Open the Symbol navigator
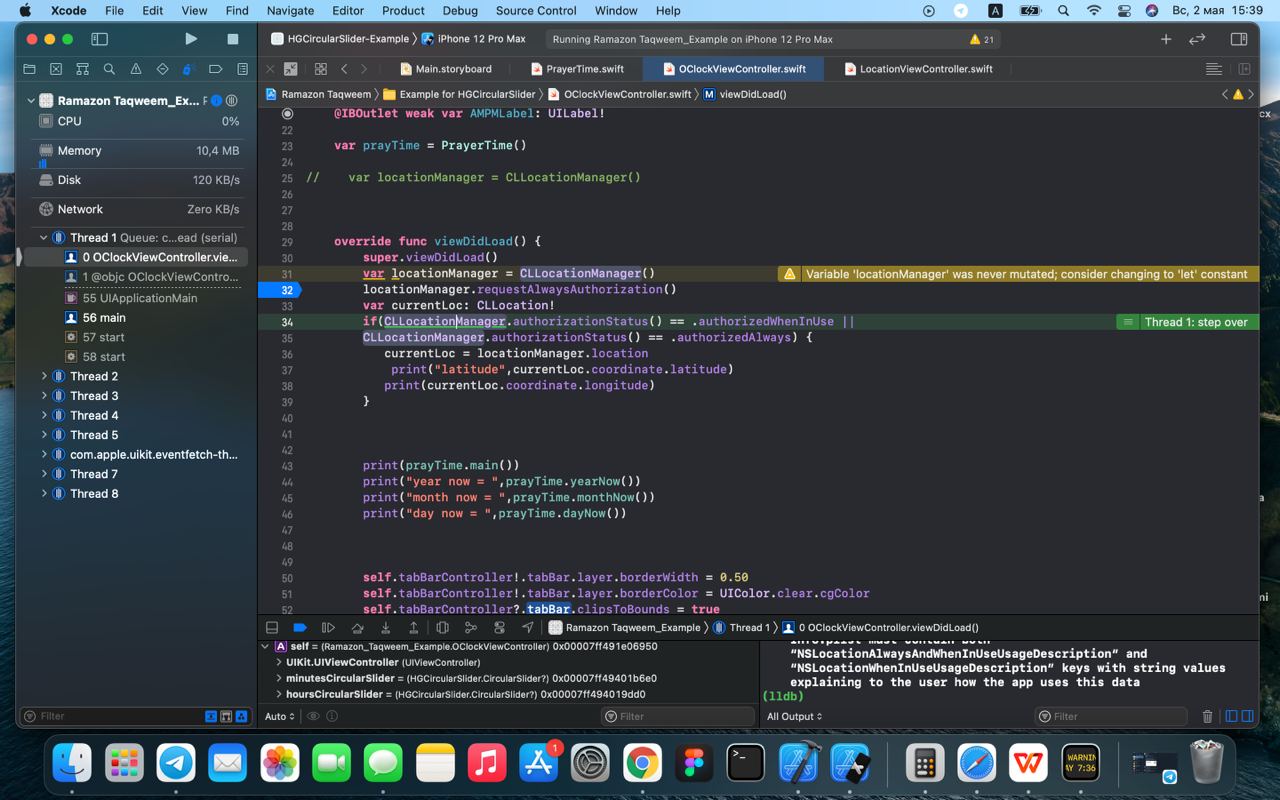Image resolution: width=1280 pixels, height=800 pixels. click(82, 69)
